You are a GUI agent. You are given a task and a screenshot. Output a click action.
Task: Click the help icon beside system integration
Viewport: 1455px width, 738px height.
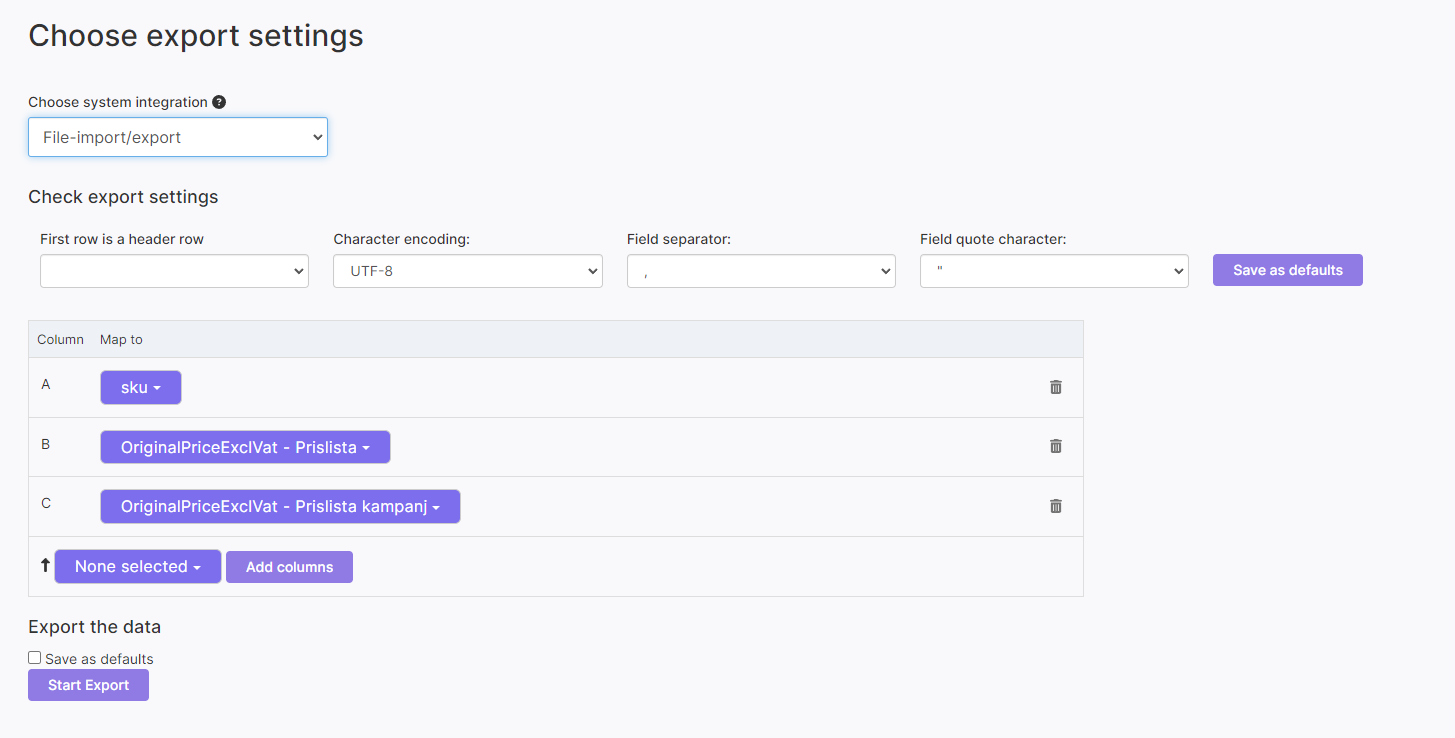pyautogui.click(x=219, y=102)
